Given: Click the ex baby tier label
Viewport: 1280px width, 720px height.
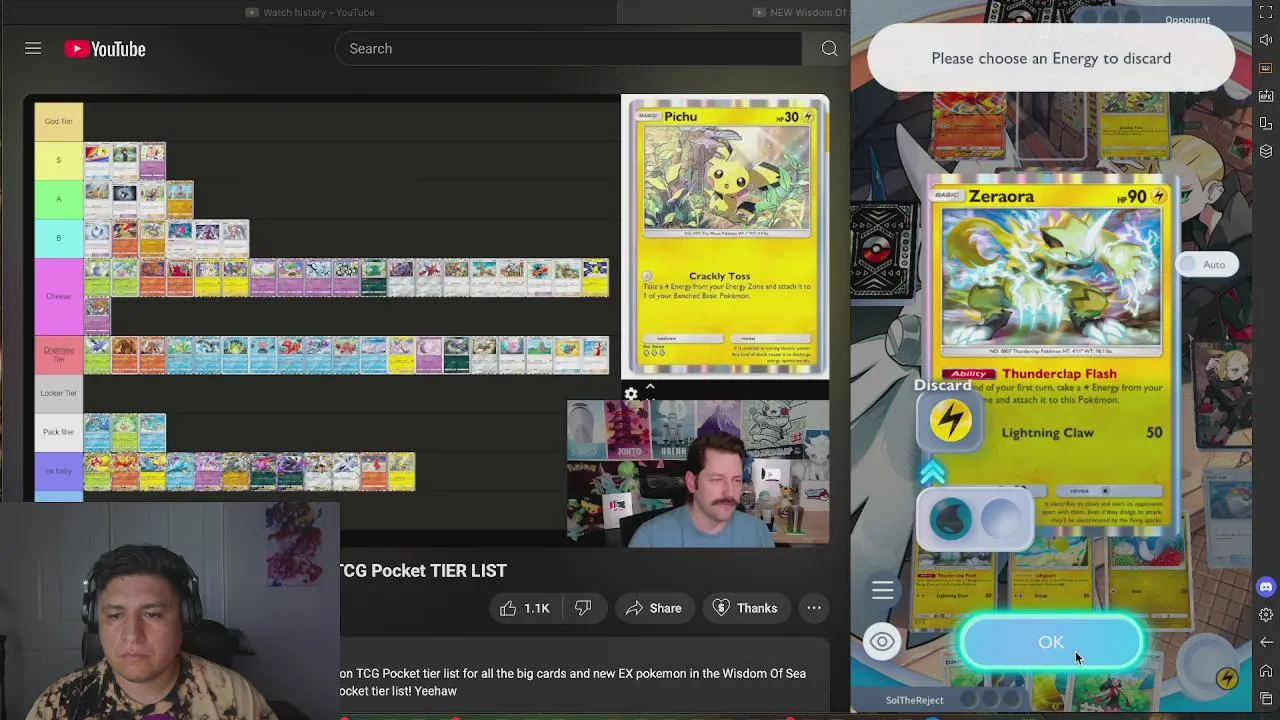Looking at the screenshot, I should click(x=59, y=471).
